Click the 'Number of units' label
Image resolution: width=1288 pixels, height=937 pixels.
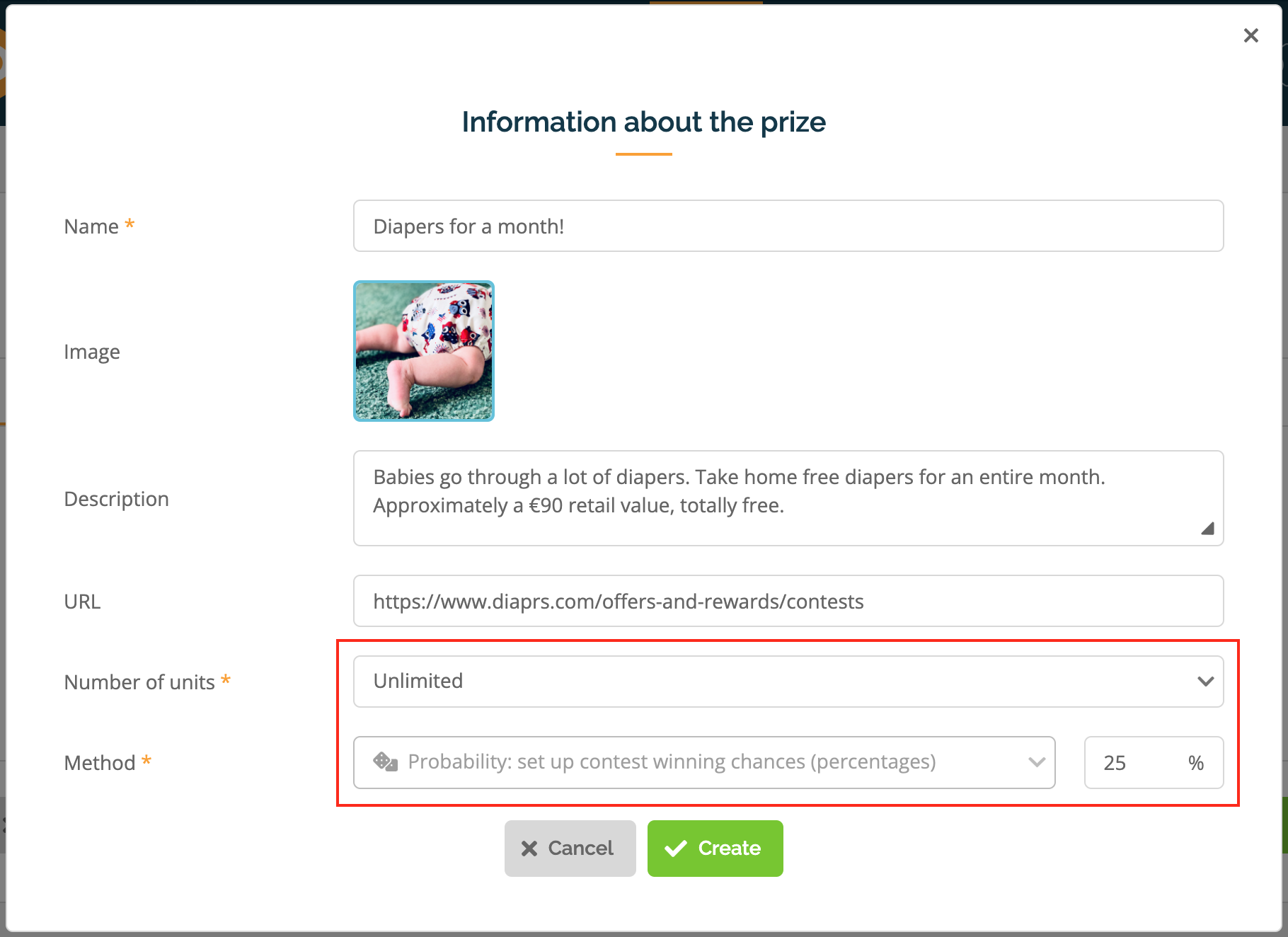139,682
